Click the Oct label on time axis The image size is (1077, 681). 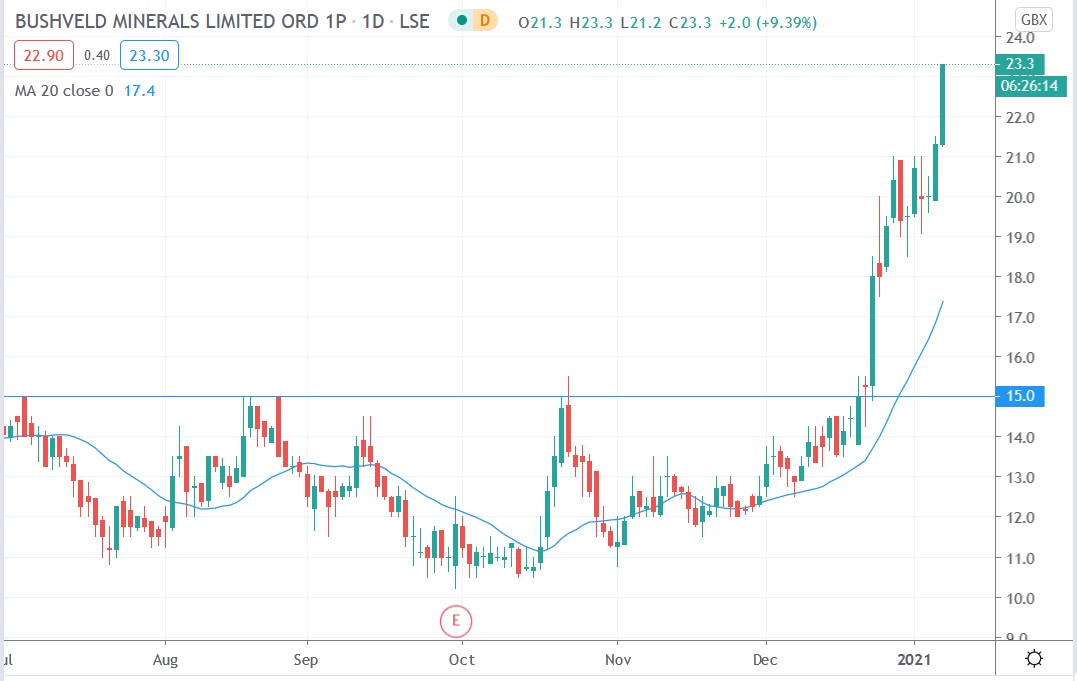tap(462, 660)
